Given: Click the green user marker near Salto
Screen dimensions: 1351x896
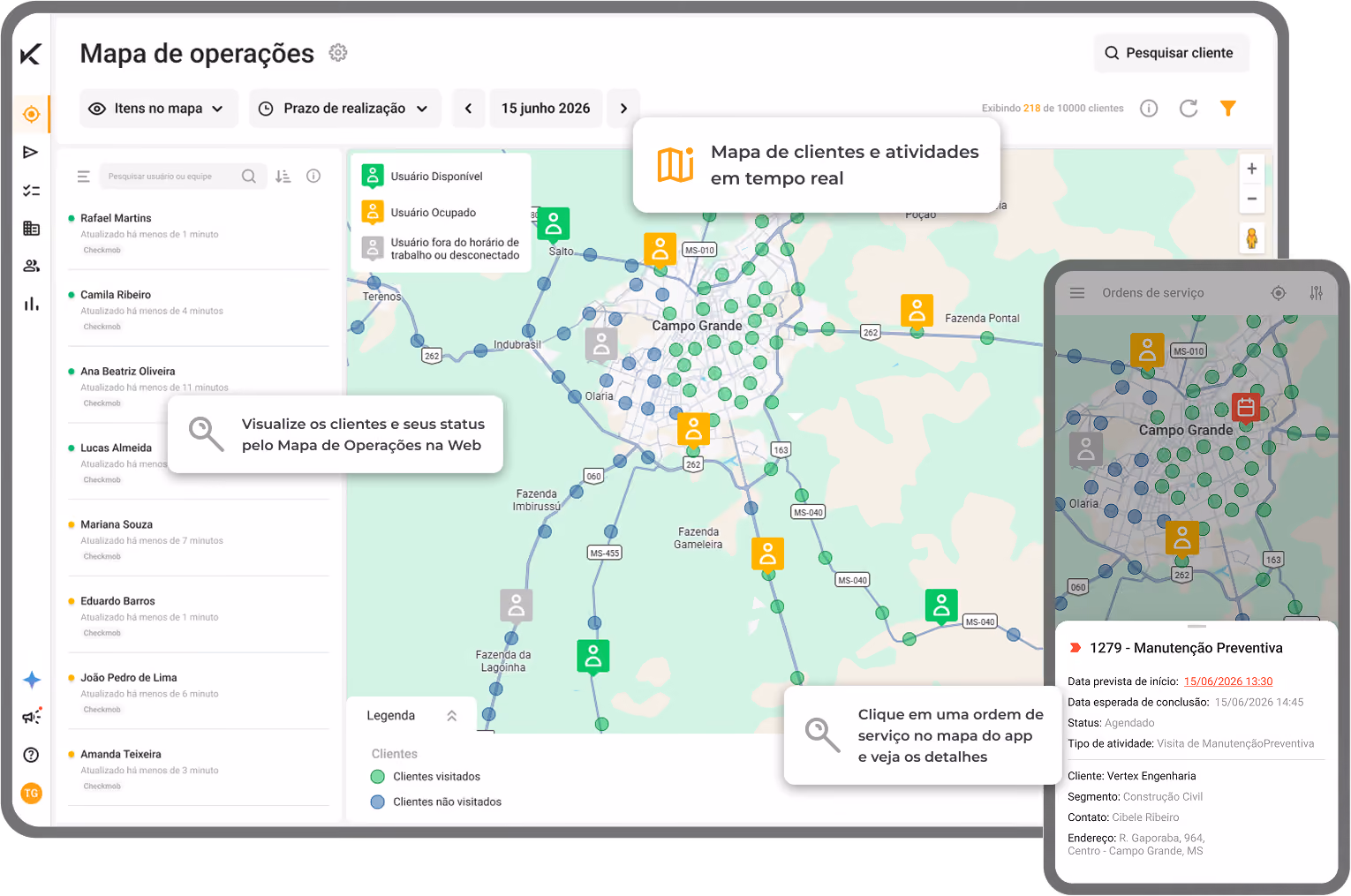Looking at the screenshot, I should click(554, 225).
